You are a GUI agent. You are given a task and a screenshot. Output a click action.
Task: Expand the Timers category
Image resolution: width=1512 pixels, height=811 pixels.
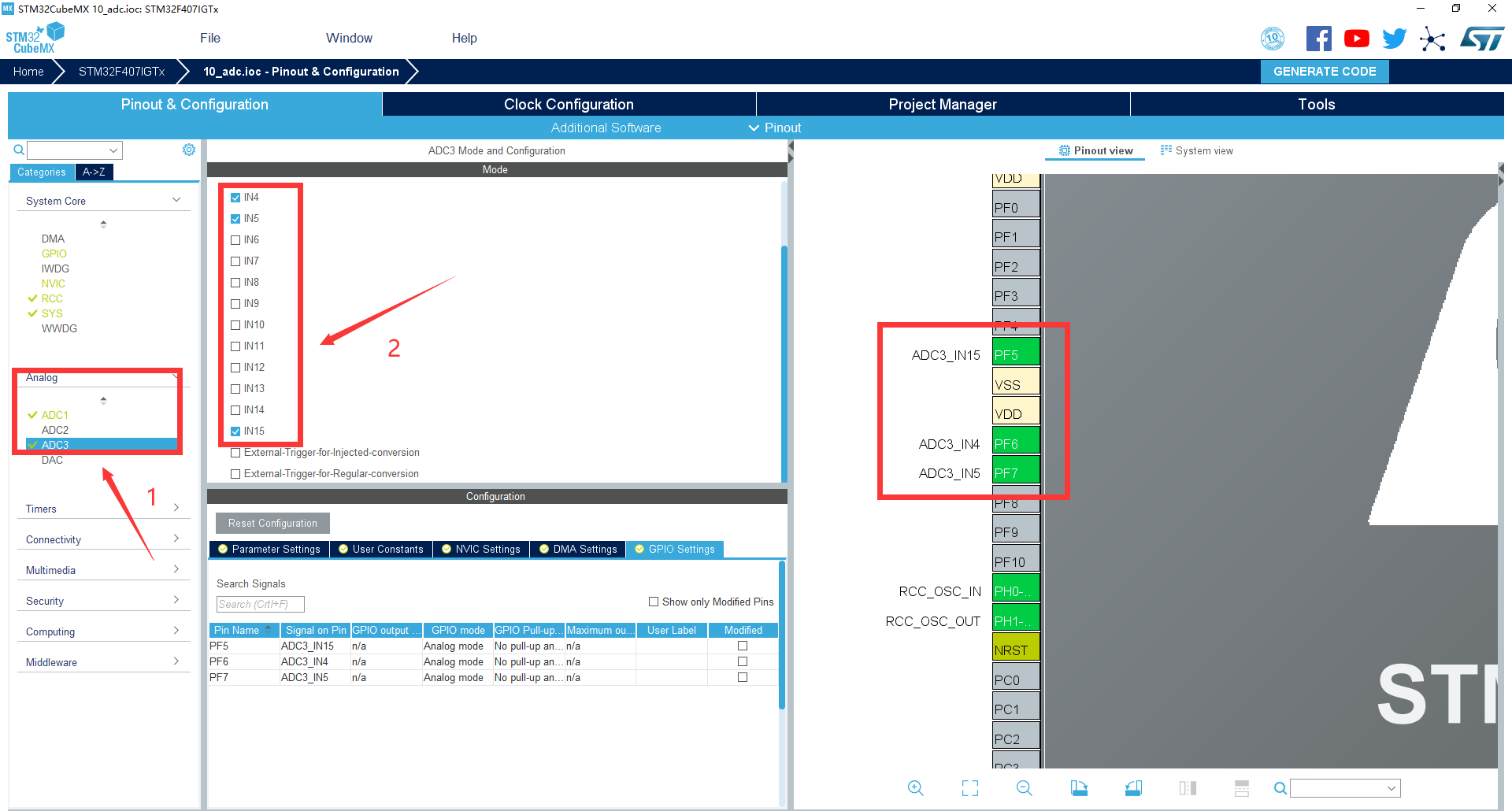(x=102, y=509)
